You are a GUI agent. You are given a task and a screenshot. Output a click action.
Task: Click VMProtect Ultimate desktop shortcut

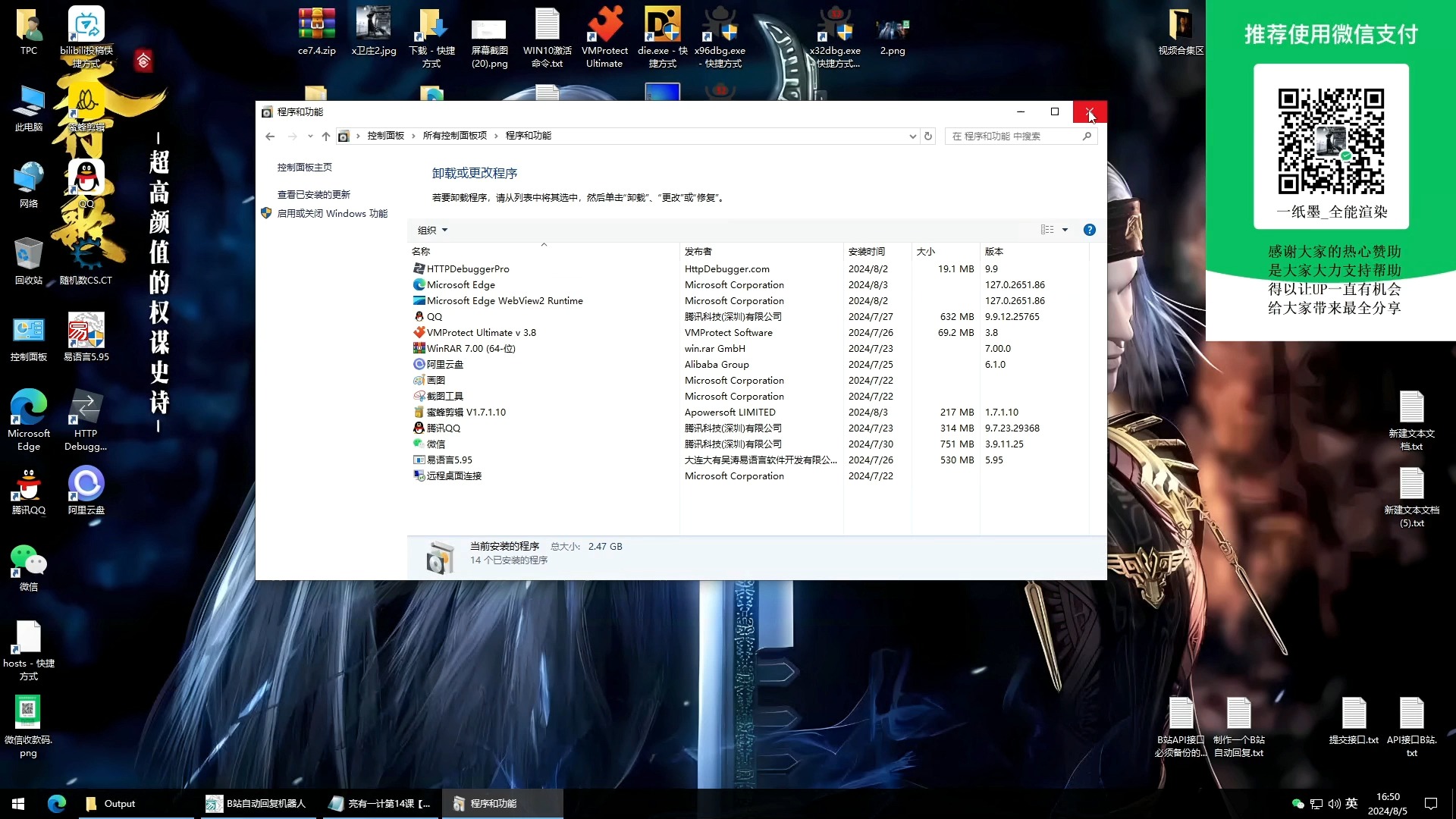[604, 36]
